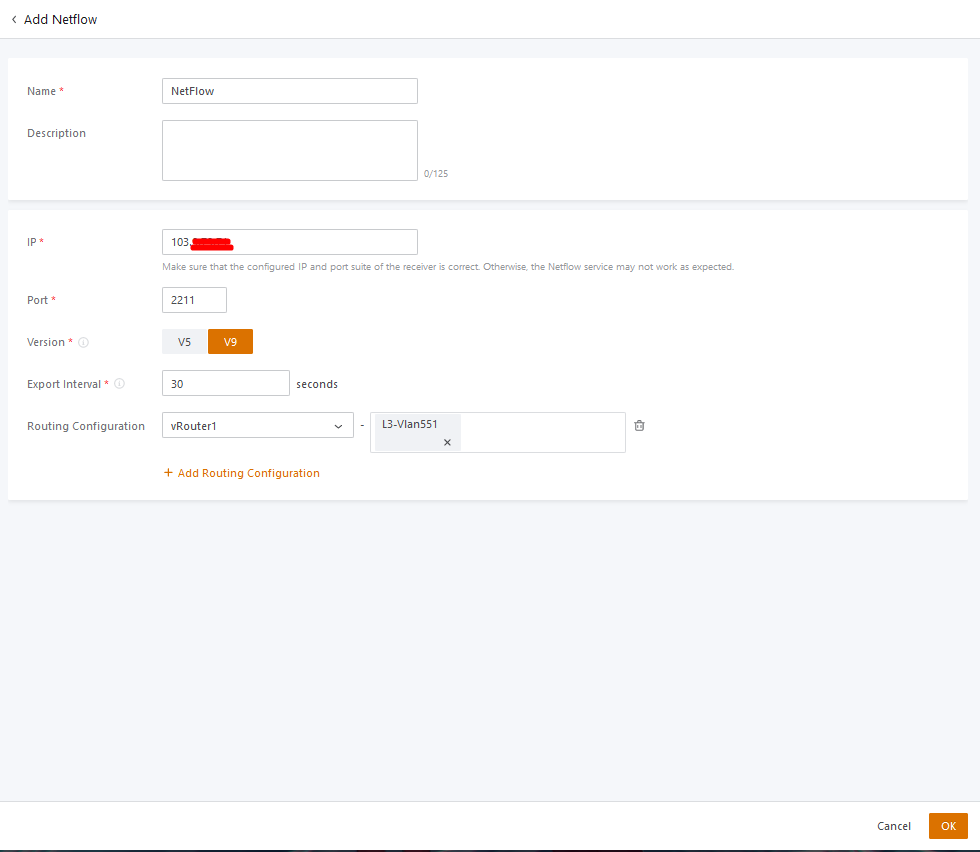Click the plus icon before Add Routing Configuration

click(168, 473)
